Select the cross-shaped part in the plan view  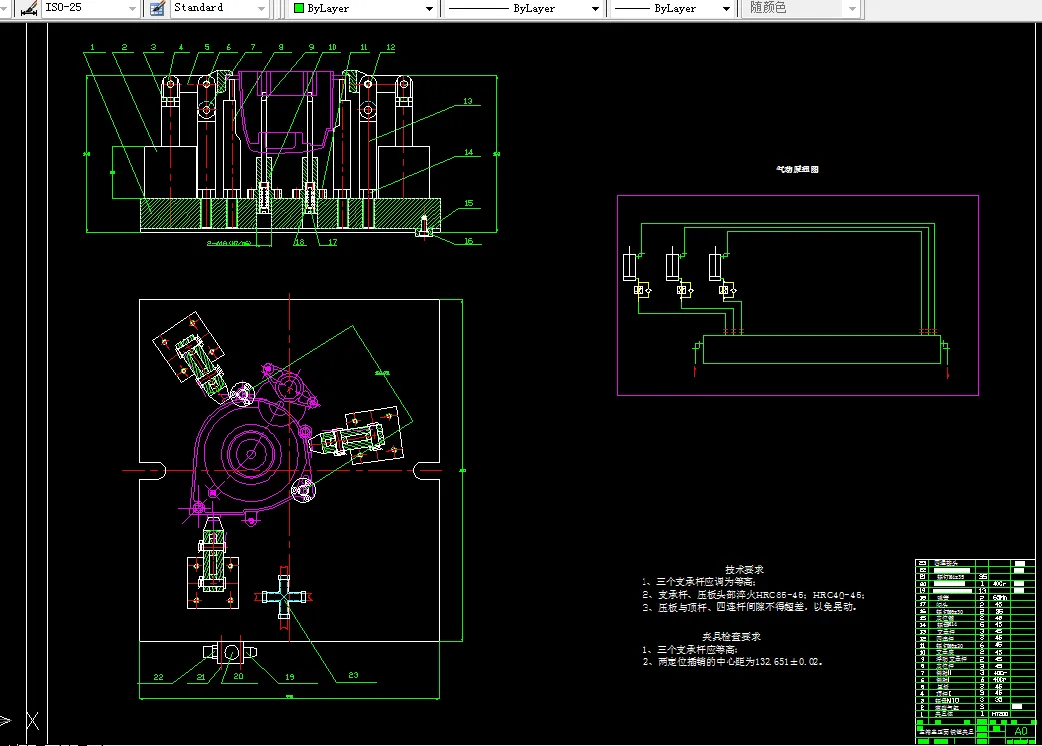284,596
